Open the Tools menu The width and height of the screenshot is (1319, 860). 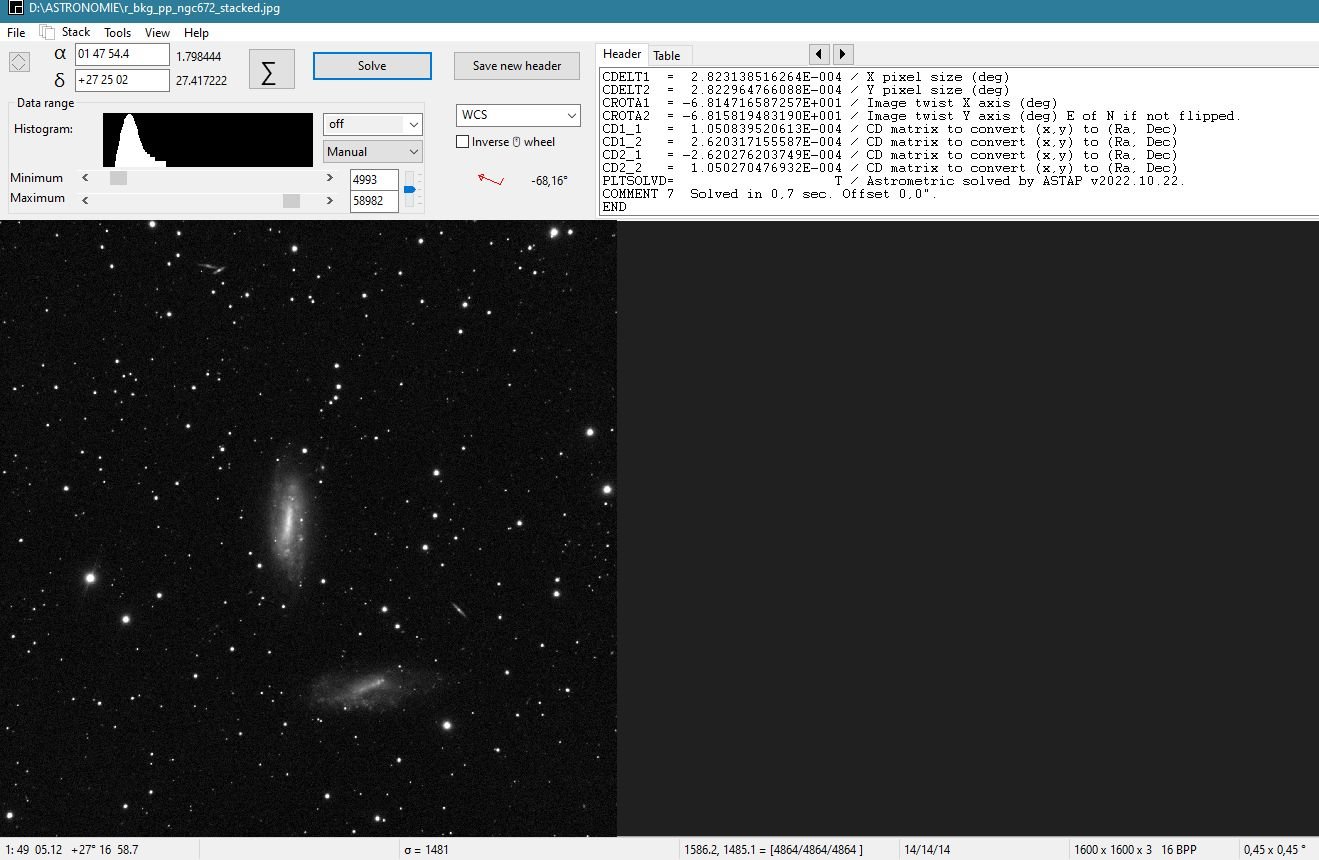pos(117,33)
